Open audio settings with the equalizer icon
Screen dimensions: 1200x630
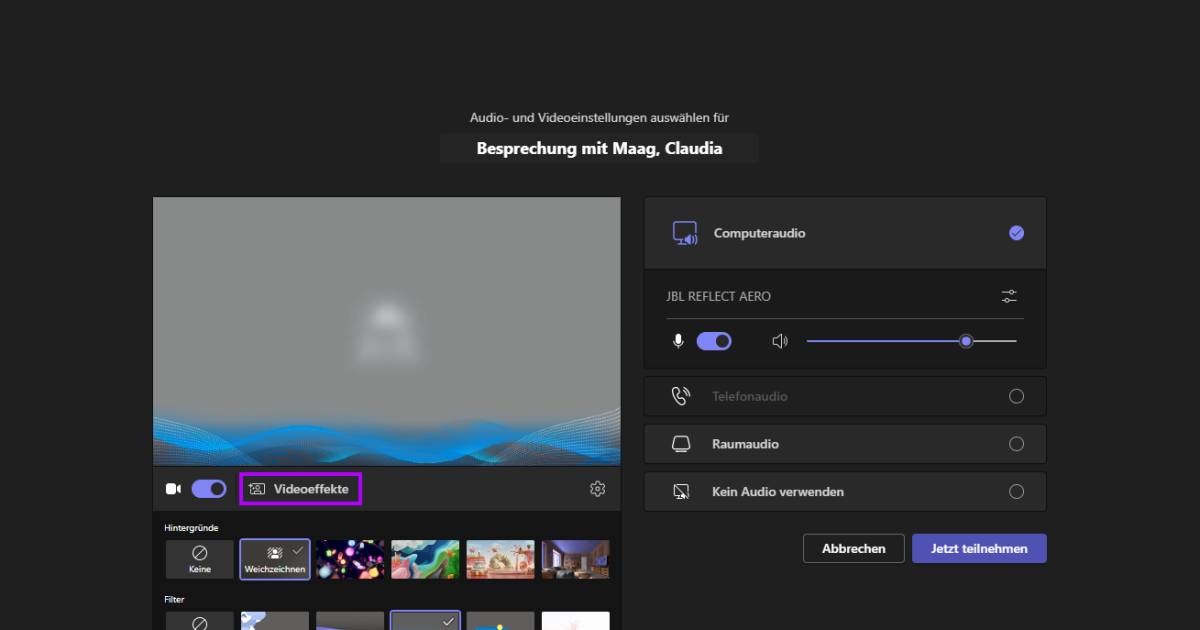(x=1008, y=296)
